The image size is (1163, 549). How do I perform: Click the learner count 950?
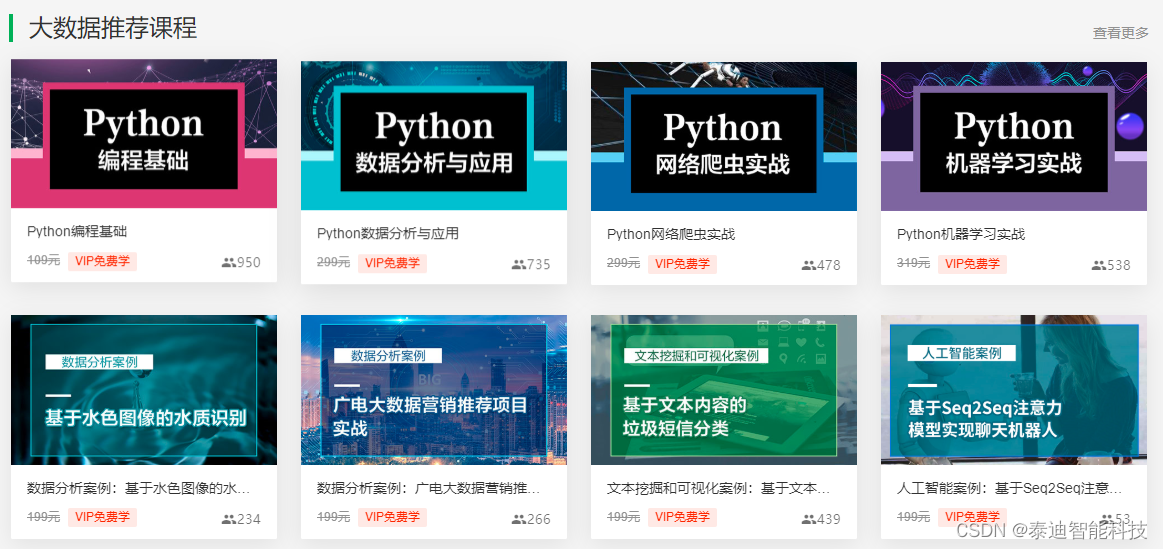[x=249, y=263]
